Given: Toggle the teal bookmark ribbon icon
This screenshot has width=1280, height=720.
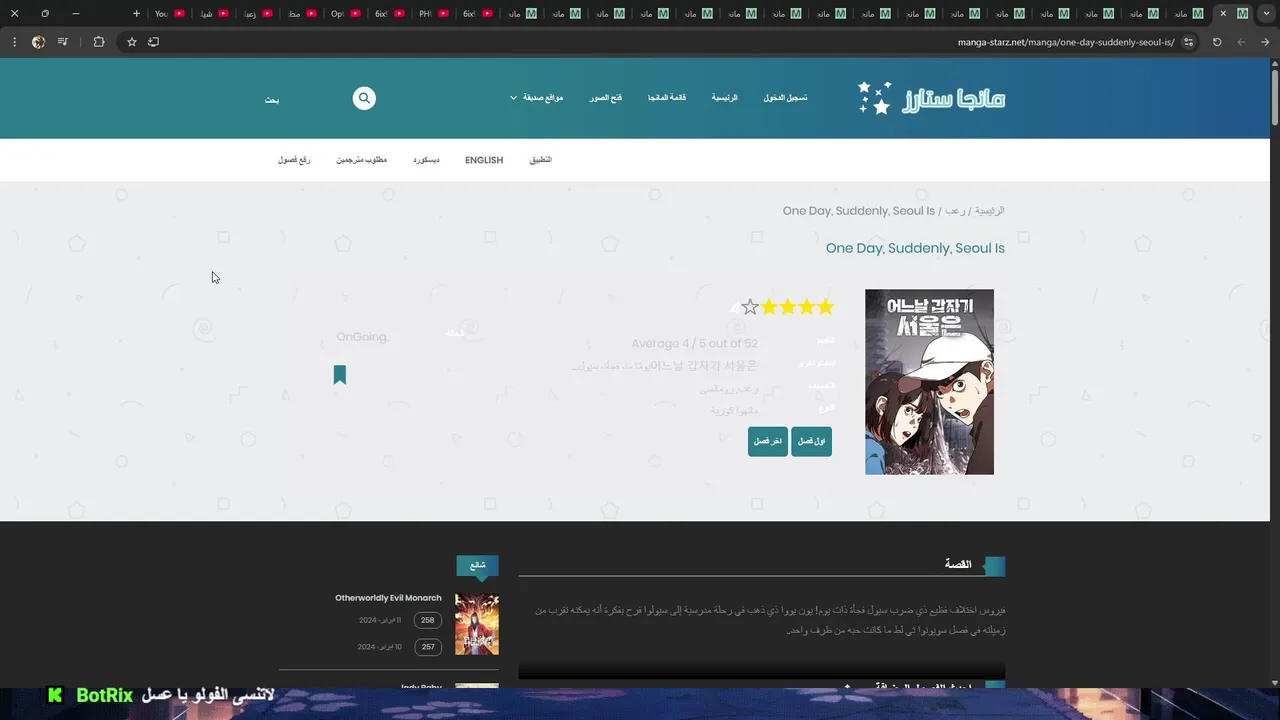Looking at the screenshot, I should point(340,375).
